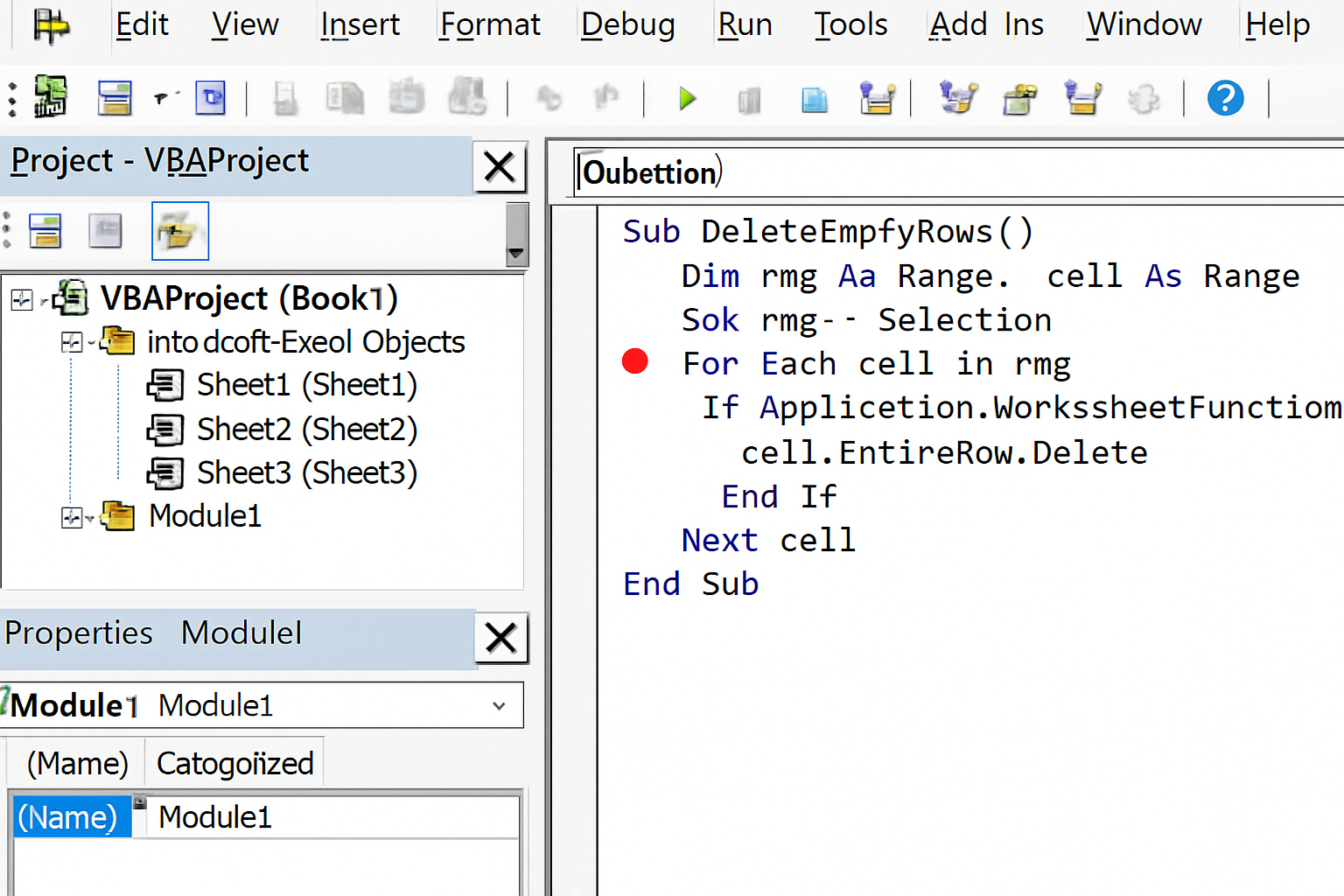Select Sheet2 (Sheet2) in project tree
Image resolution: width=1344 pixels, height=896 pixels.
pyautogui.click(x=307, y=429)
